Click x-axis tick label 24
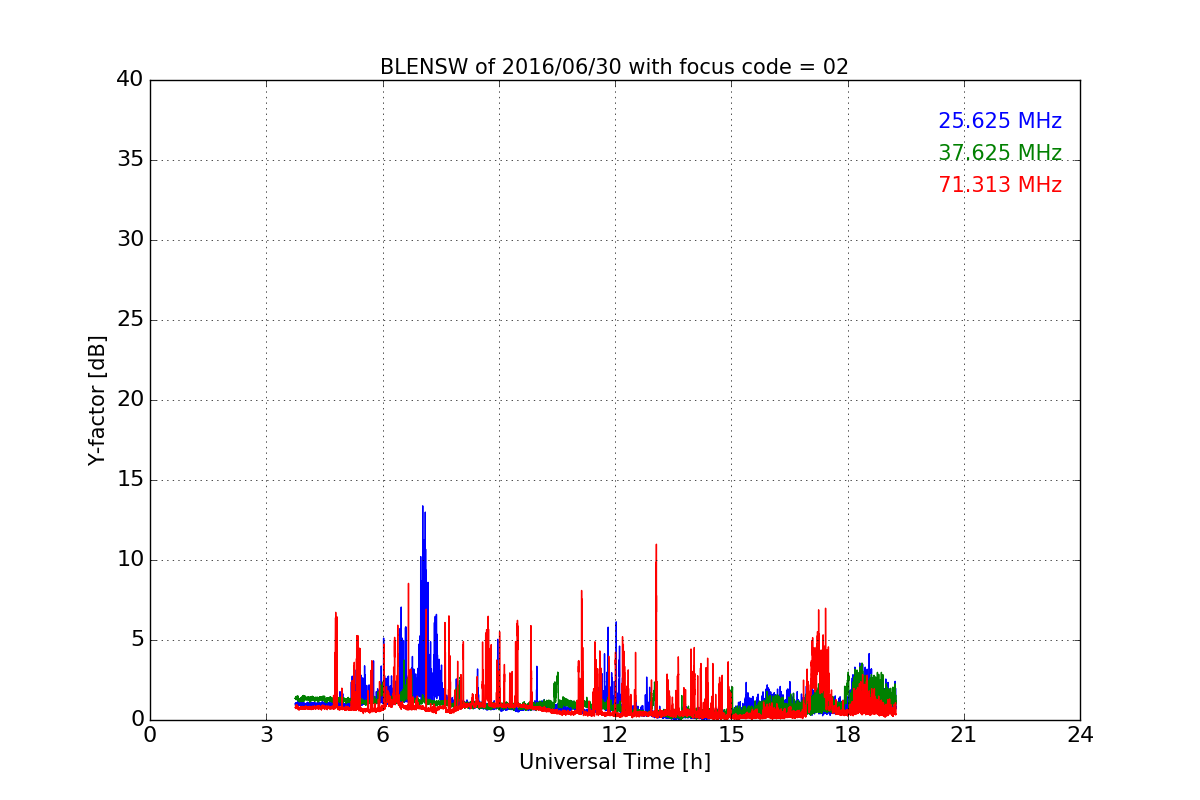 point(1080,735)
